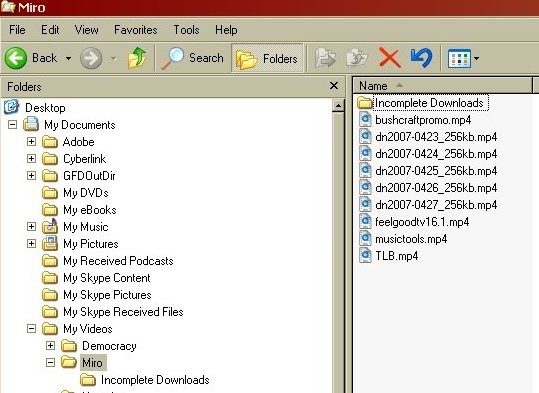The image size is (539, 393).
Task: Toggle the Folders pane button
Action: pos(267,58)
